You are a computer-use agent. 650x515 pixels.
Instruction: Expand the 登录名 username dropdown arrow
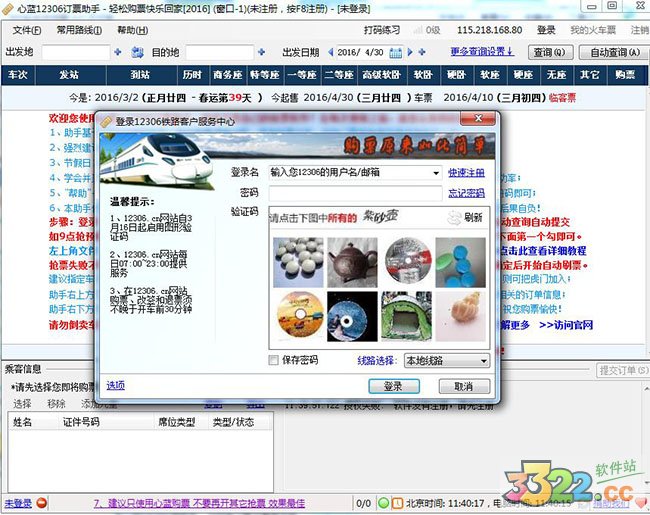pyautogui.click(x=436, y=173)
